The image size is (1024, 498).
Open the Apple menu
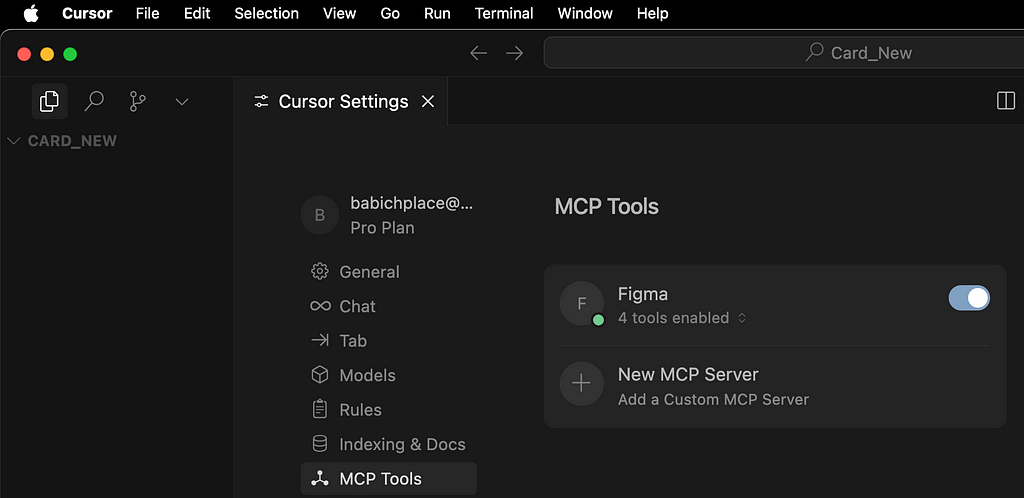31,14
